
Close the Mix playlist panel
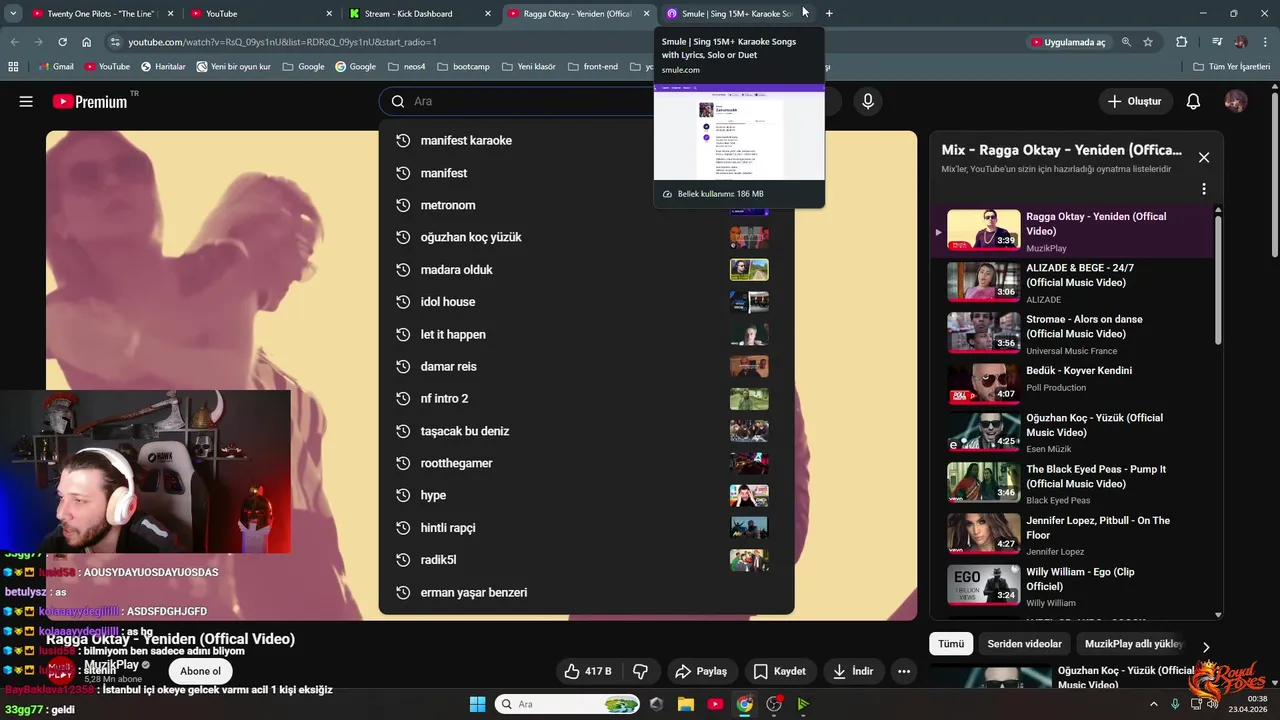pyautogui.click(x=1204, y=157)
